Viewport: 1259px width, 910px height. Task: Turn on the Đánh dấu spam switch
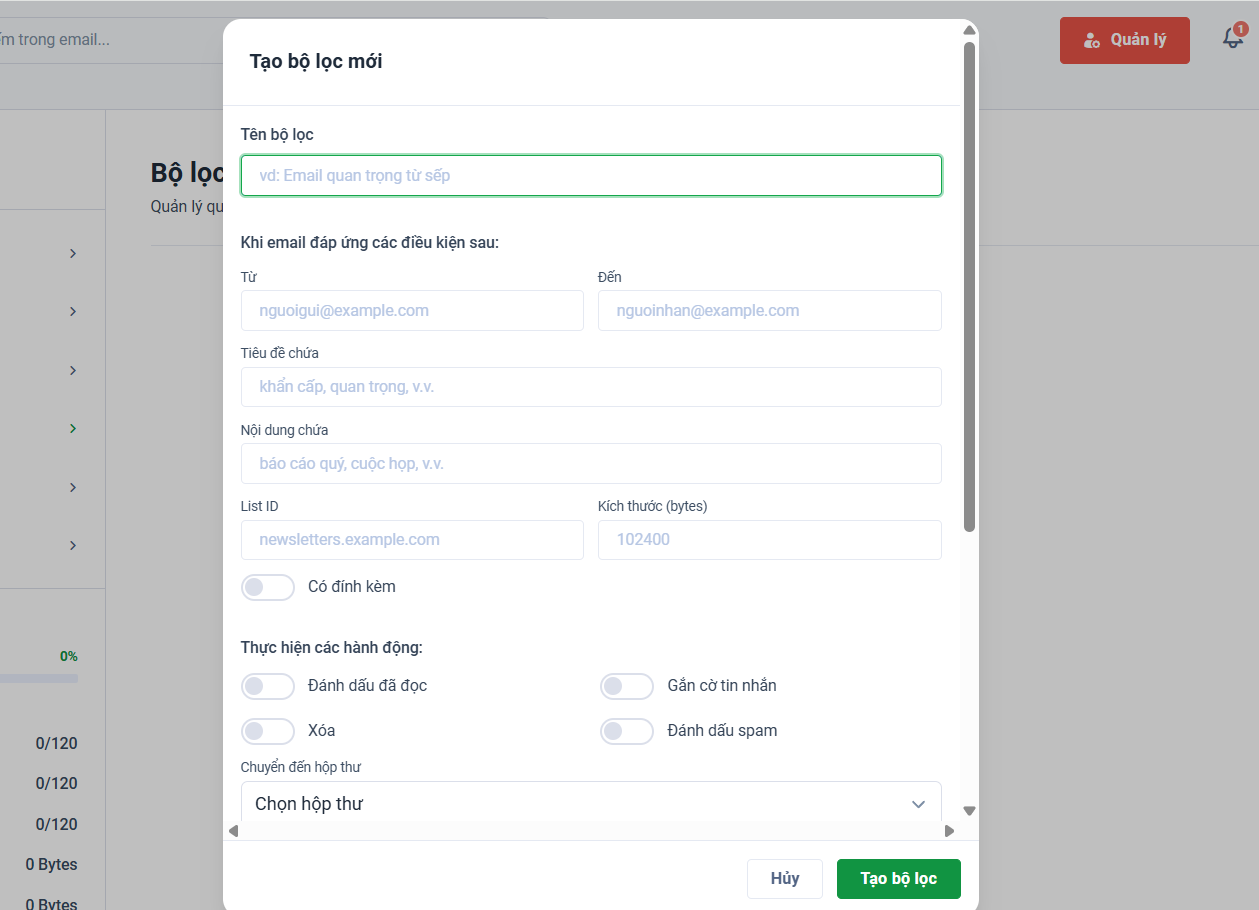pyautogui.click(x=627, y=731)
